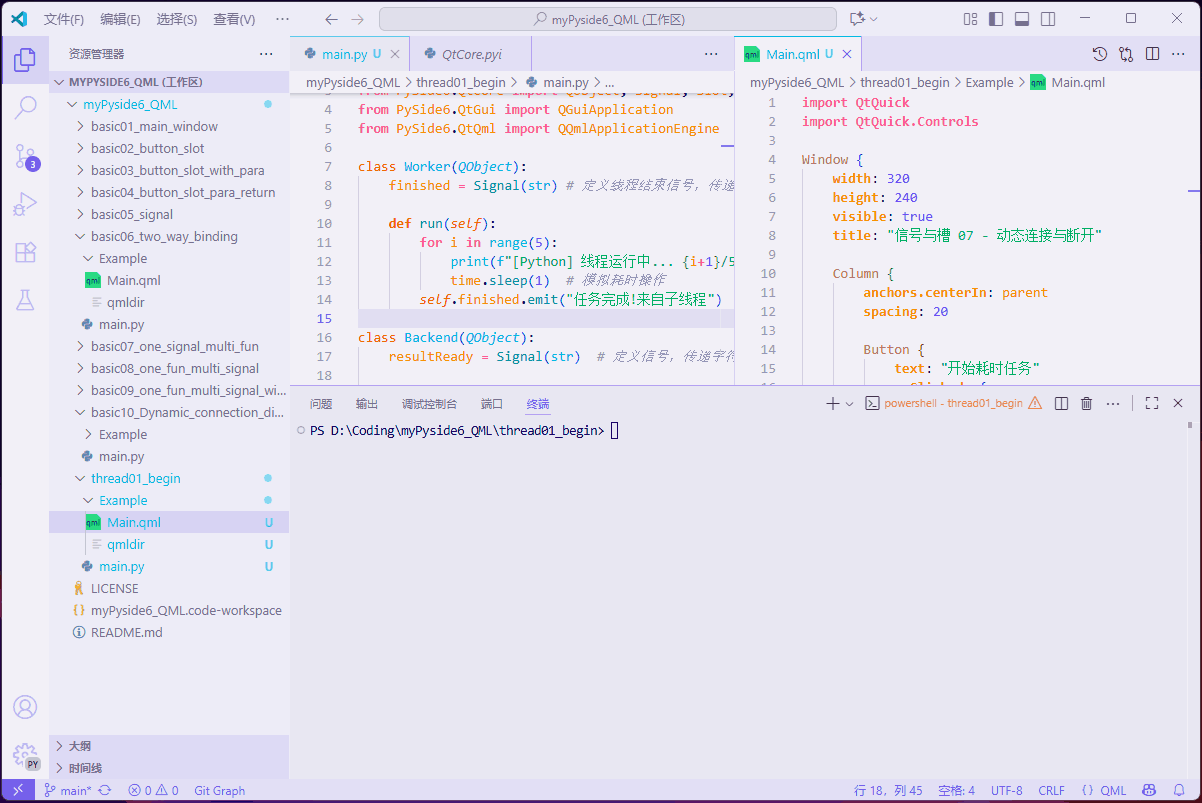Viewport: 1202px width, 803px height.
Task: Open the Accounts menu icon
Action: 25,707
